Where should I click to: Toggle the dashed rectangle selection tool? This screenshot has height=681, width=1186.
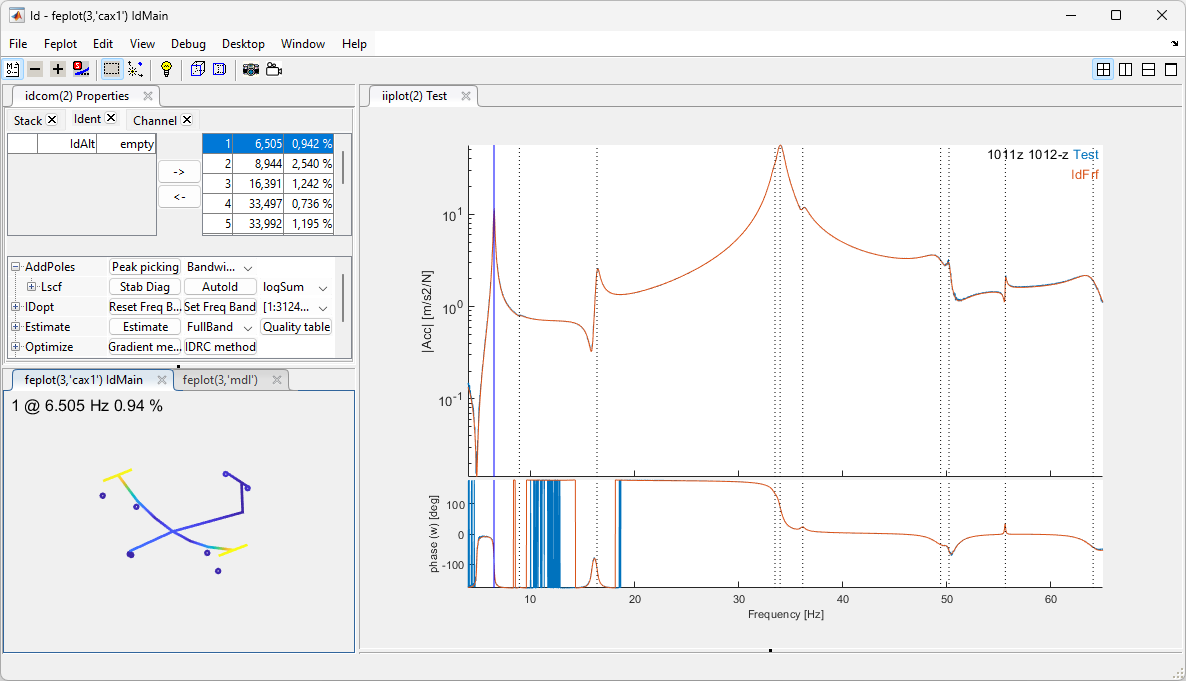pos(111,69)
